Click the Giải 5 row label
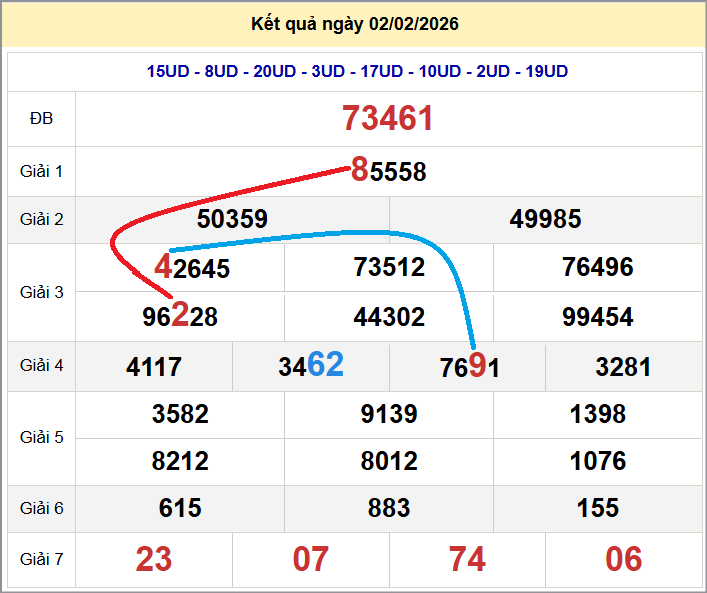 click(x=41, y=437)
